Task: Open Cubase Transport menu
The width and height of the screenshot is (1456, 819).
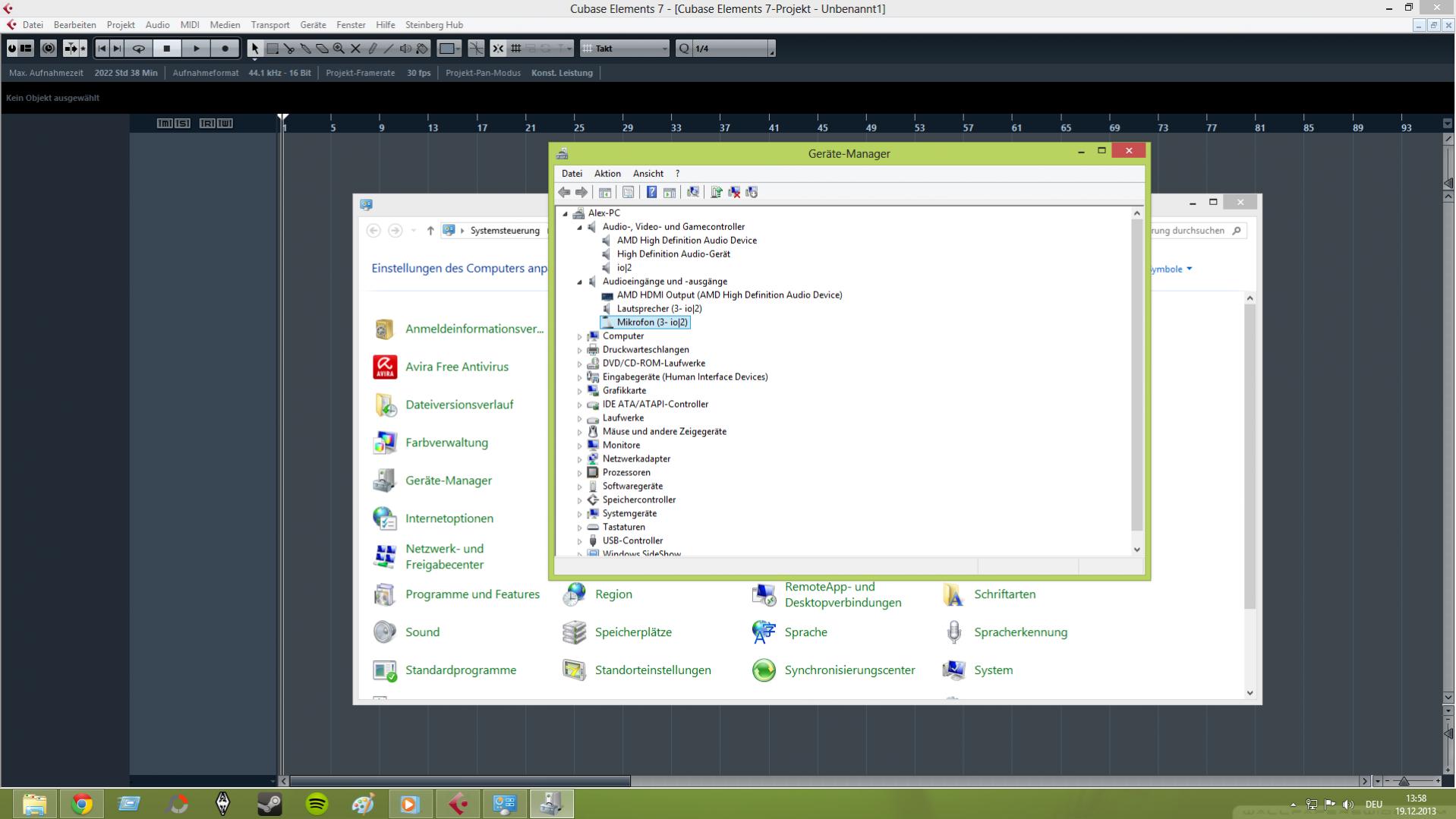Action: [x=270, y=25]
